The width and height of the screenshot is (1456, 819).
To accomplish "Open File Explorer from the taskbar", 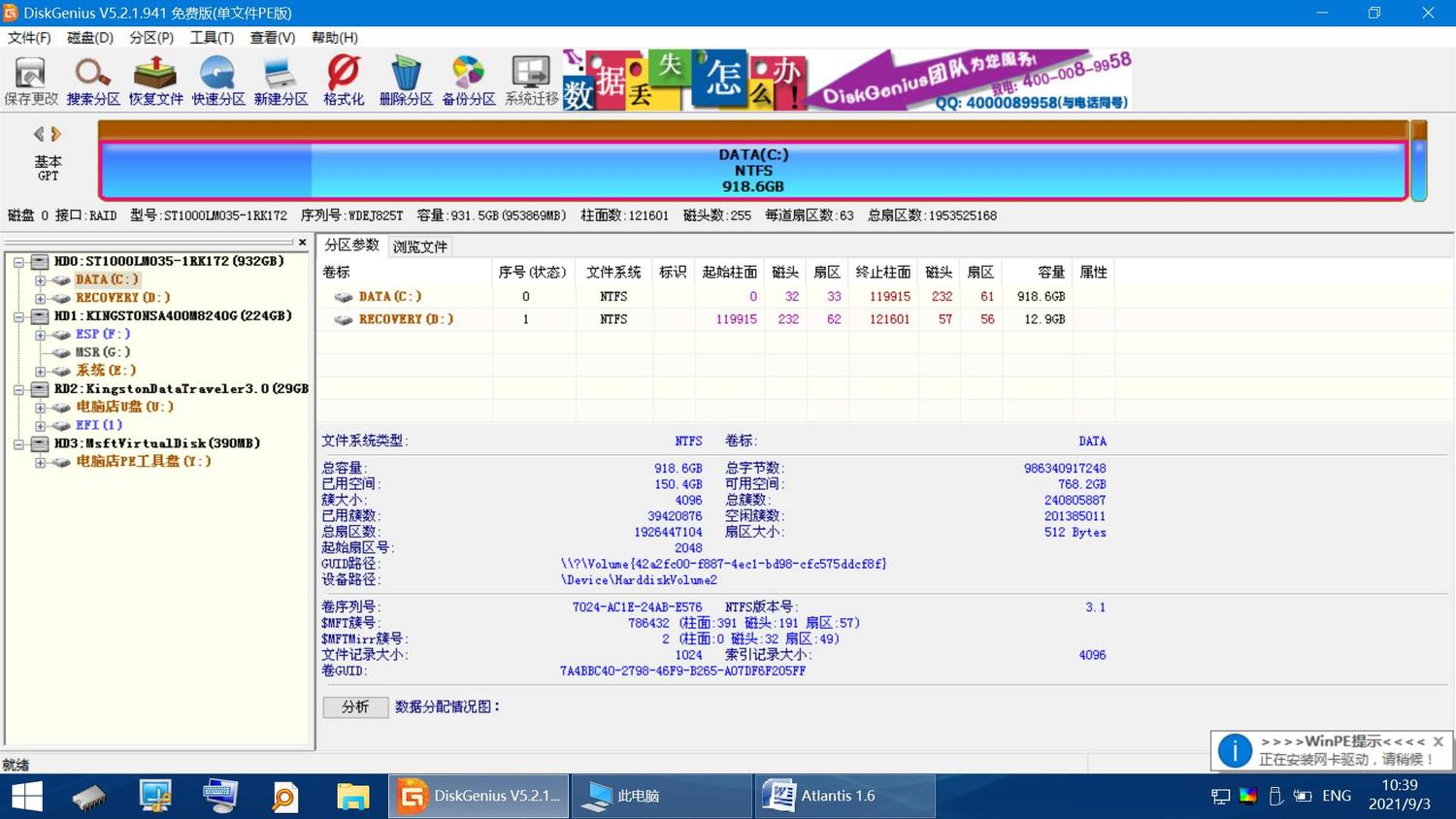I will point(352,796).
